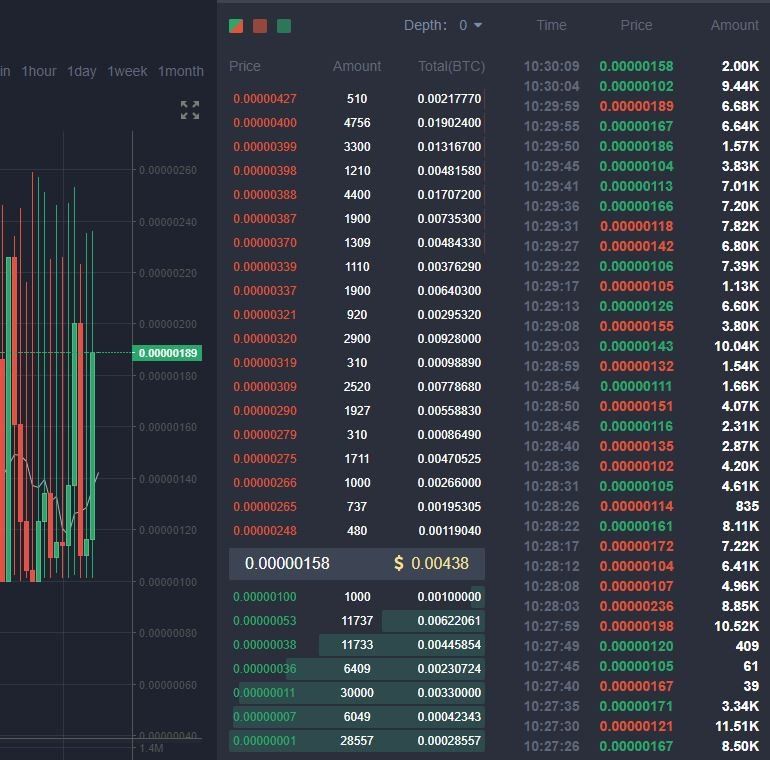Show only buy orders with green icon
The height and width of the screenshot is (760, 770).
pos(284,26)
